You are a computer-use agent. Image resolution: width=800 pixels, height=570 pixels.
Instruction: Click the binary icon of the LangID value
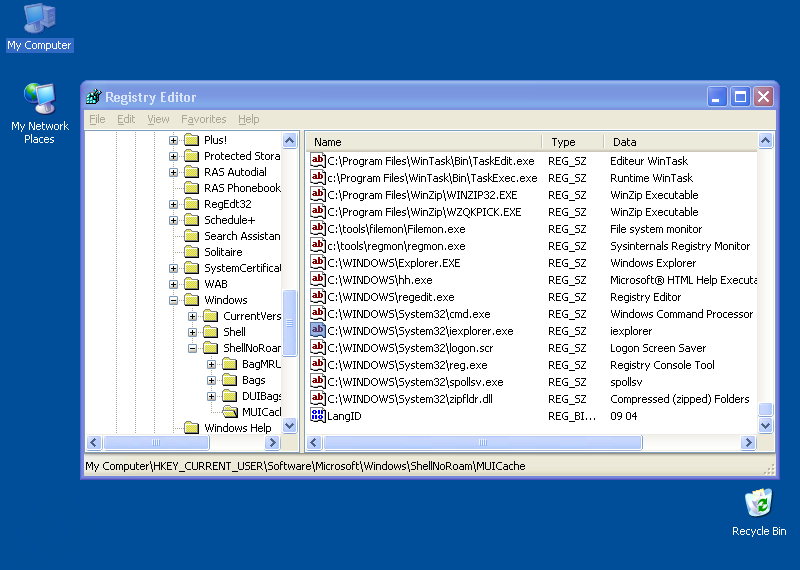tap(317, 415)
